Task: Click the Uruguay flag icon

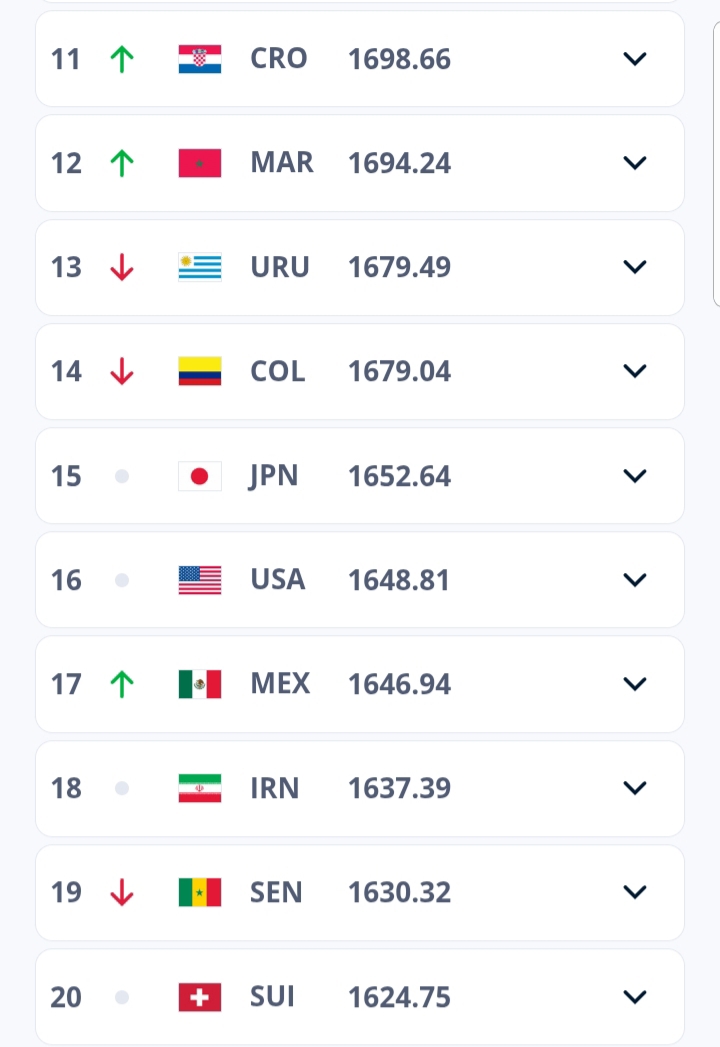Action: tap(200, 267)
